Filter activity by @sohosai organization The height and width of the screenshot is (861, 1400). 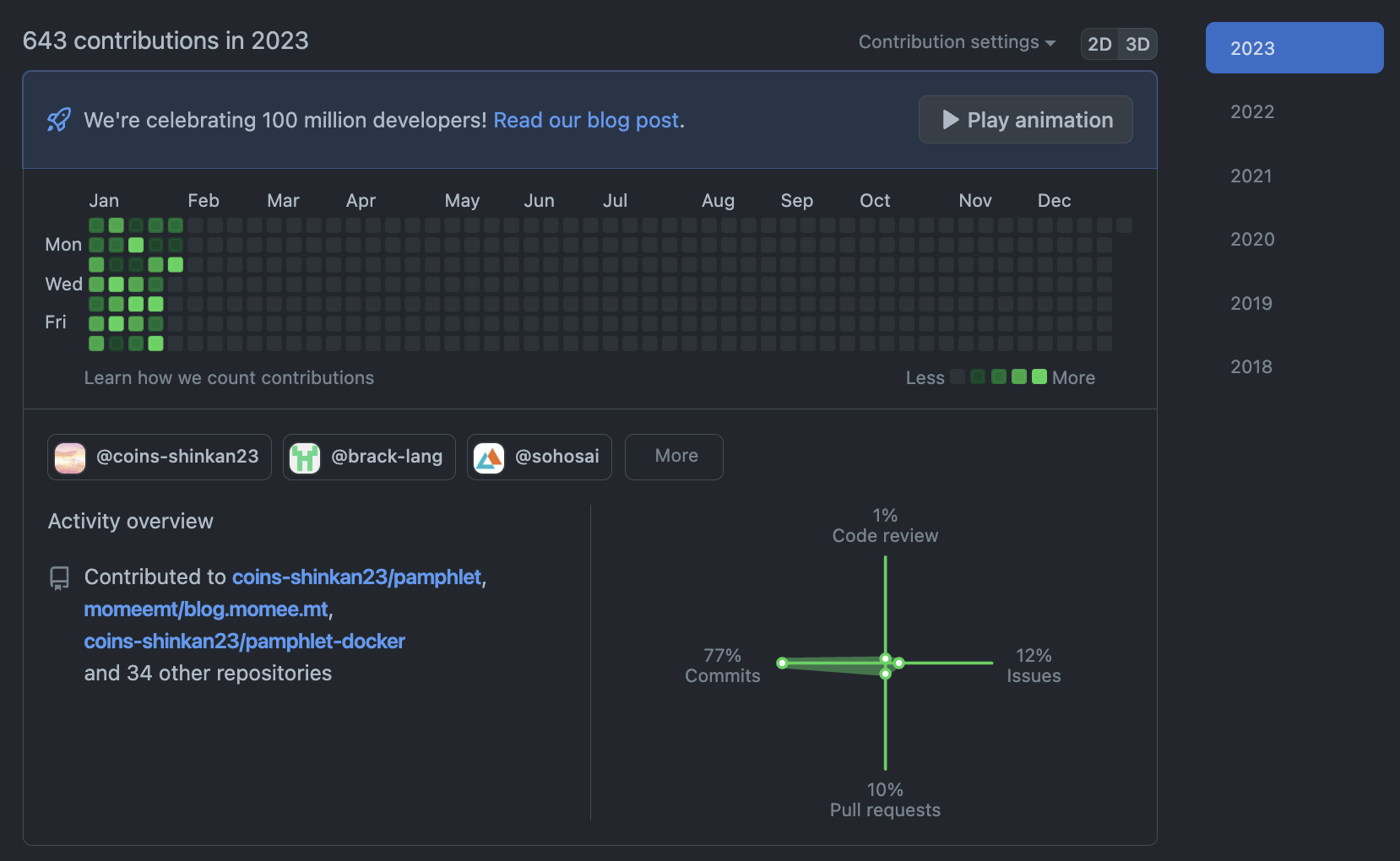[x=540, y=457]
